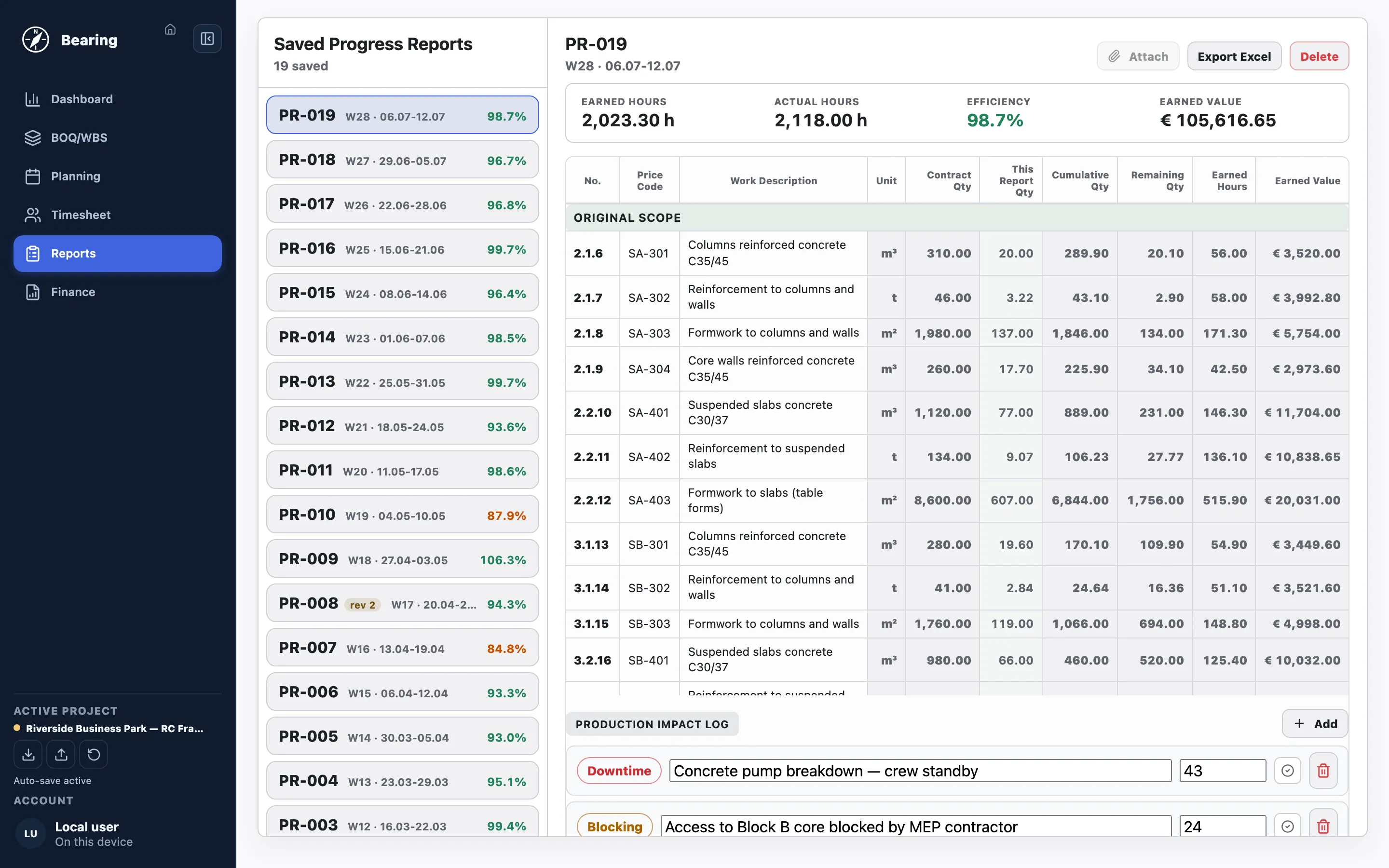
Task: Open saved report PR-011
Action: (402, 470)
